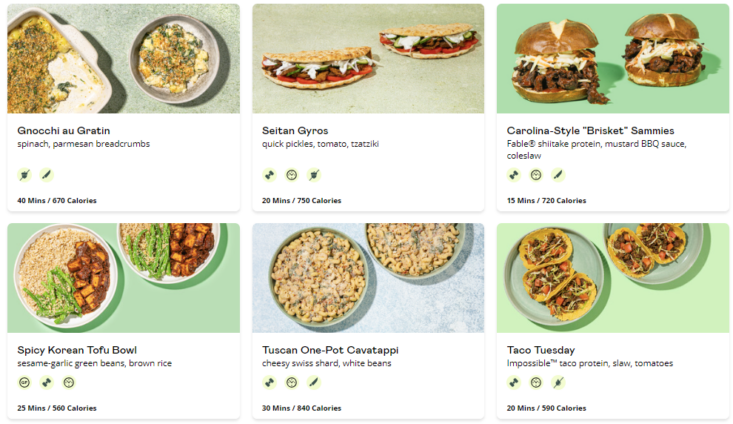Click the dumbbell icon under Tuscan One-Pot Cavatappi
The width and height of the screenshot is (733, 424).
tap(269, 383)
